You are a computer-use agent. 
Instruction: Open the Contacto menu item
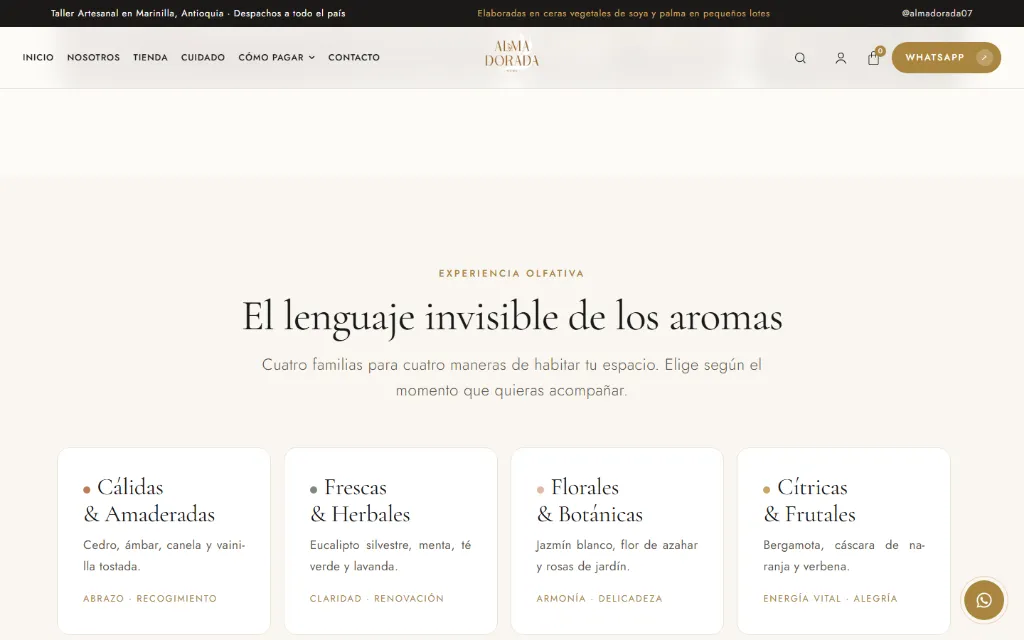pos(354,57)
